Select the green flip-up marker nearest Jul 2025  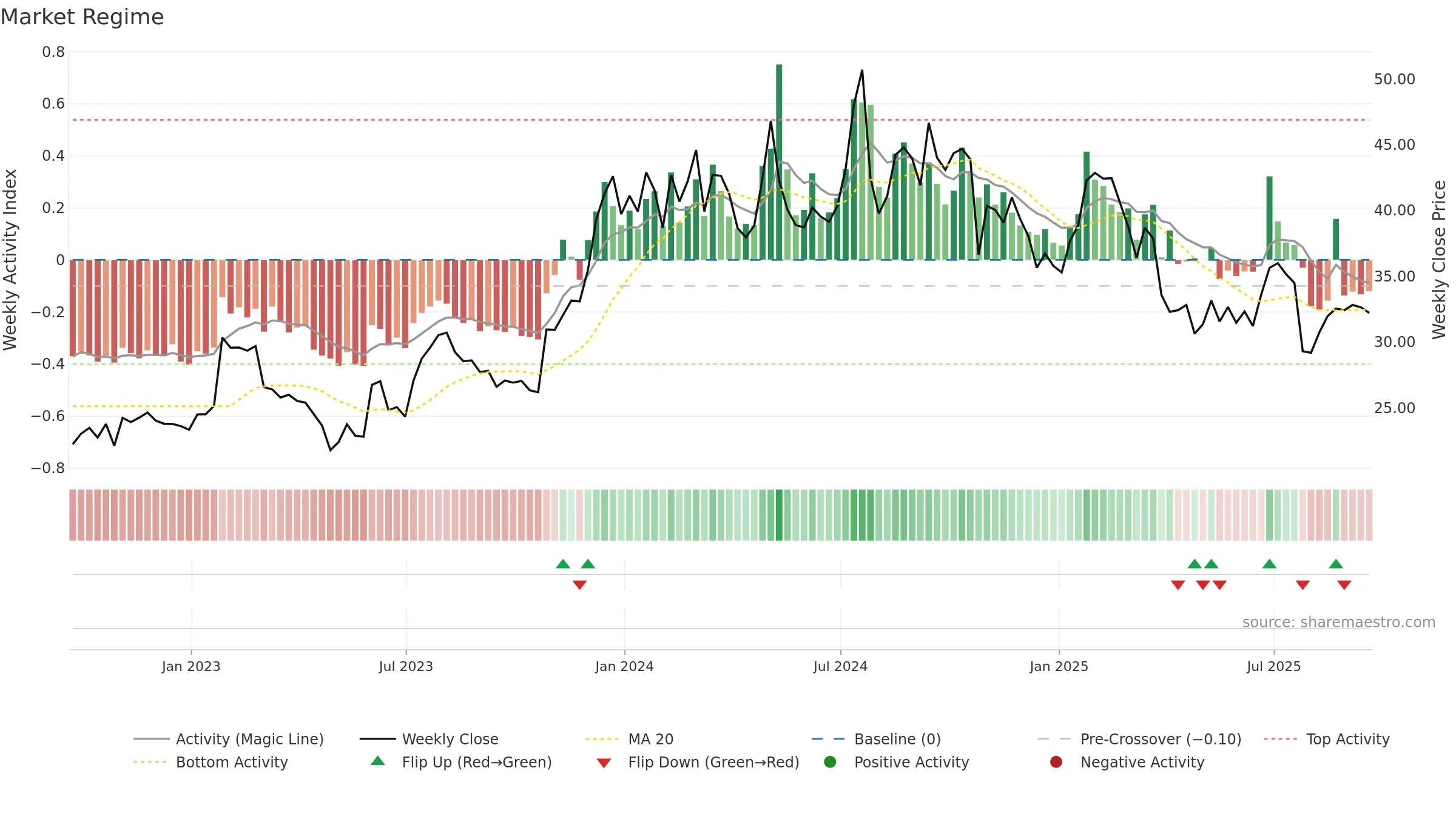(x=1269, y=564)
